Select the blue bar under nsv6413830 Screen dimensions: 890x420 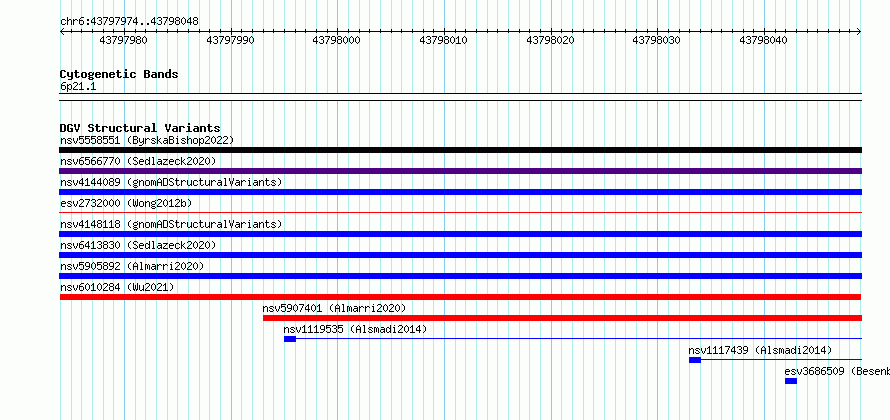pos(460,255)
